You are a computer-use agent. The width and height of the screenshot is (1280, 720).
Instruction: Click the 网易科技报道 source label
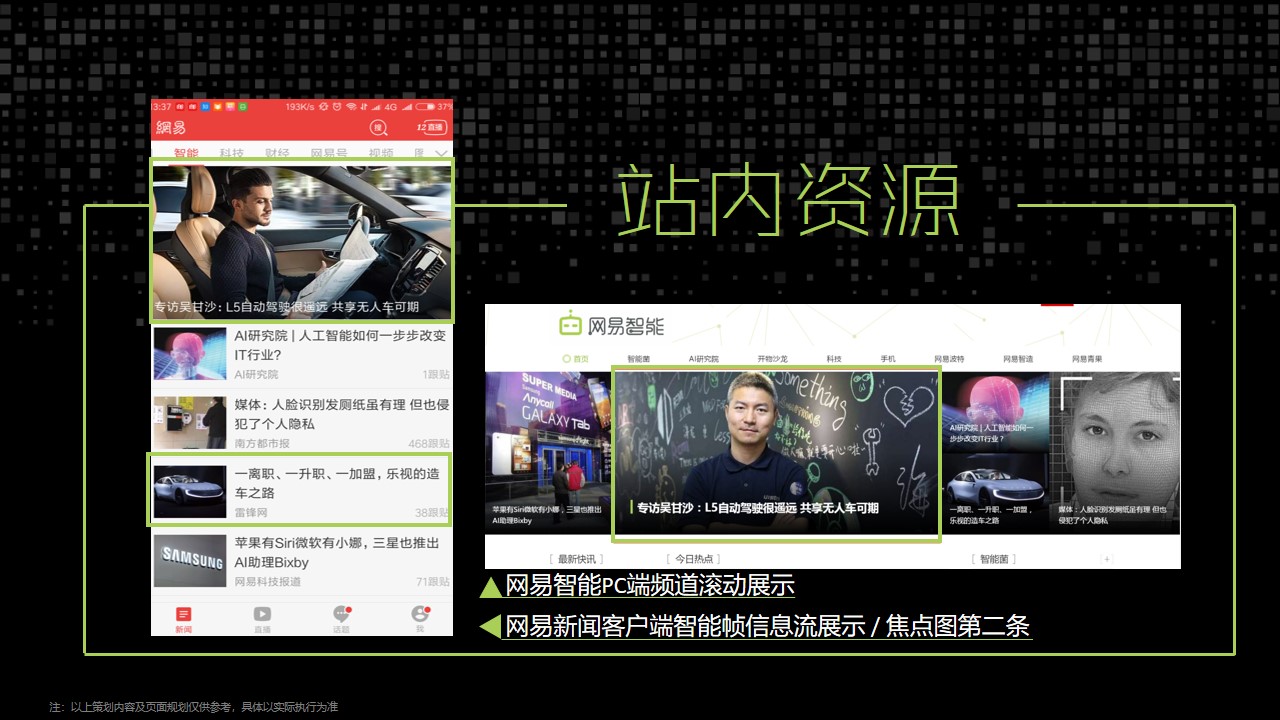(268, 582)
